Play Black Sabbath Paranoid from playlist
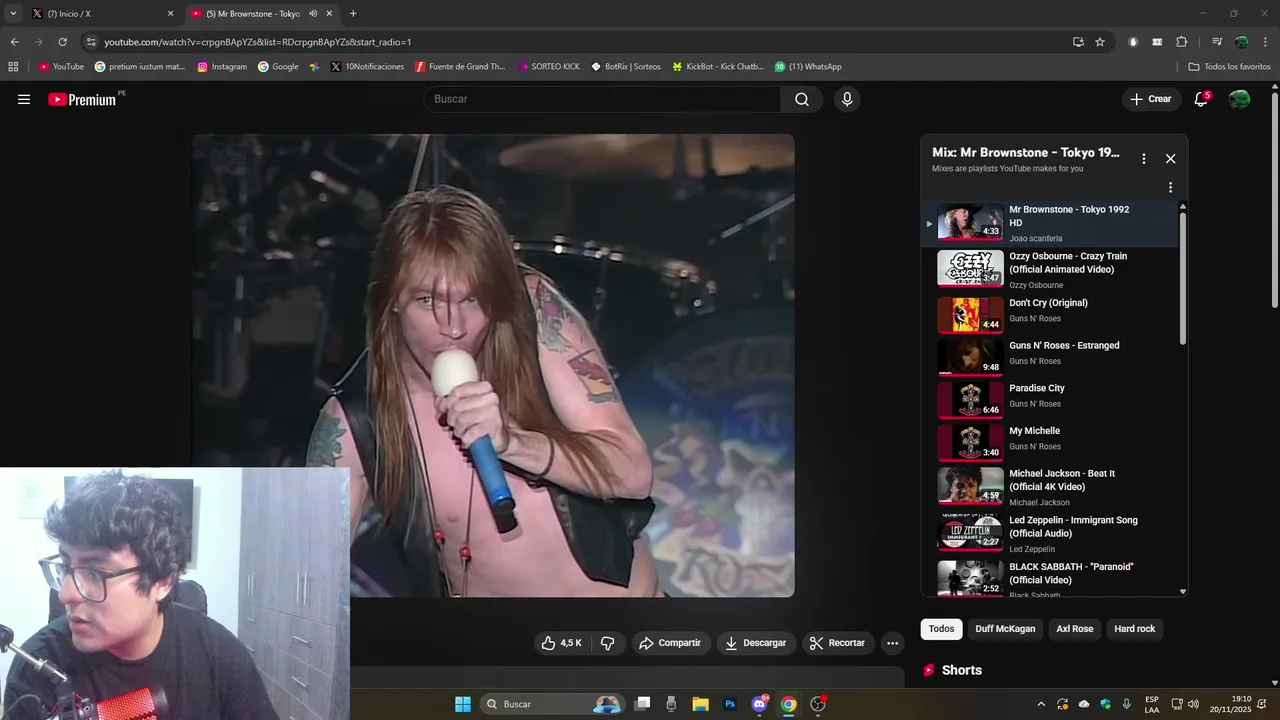The image size is (1280, 720). click(x=1050, y=580)
